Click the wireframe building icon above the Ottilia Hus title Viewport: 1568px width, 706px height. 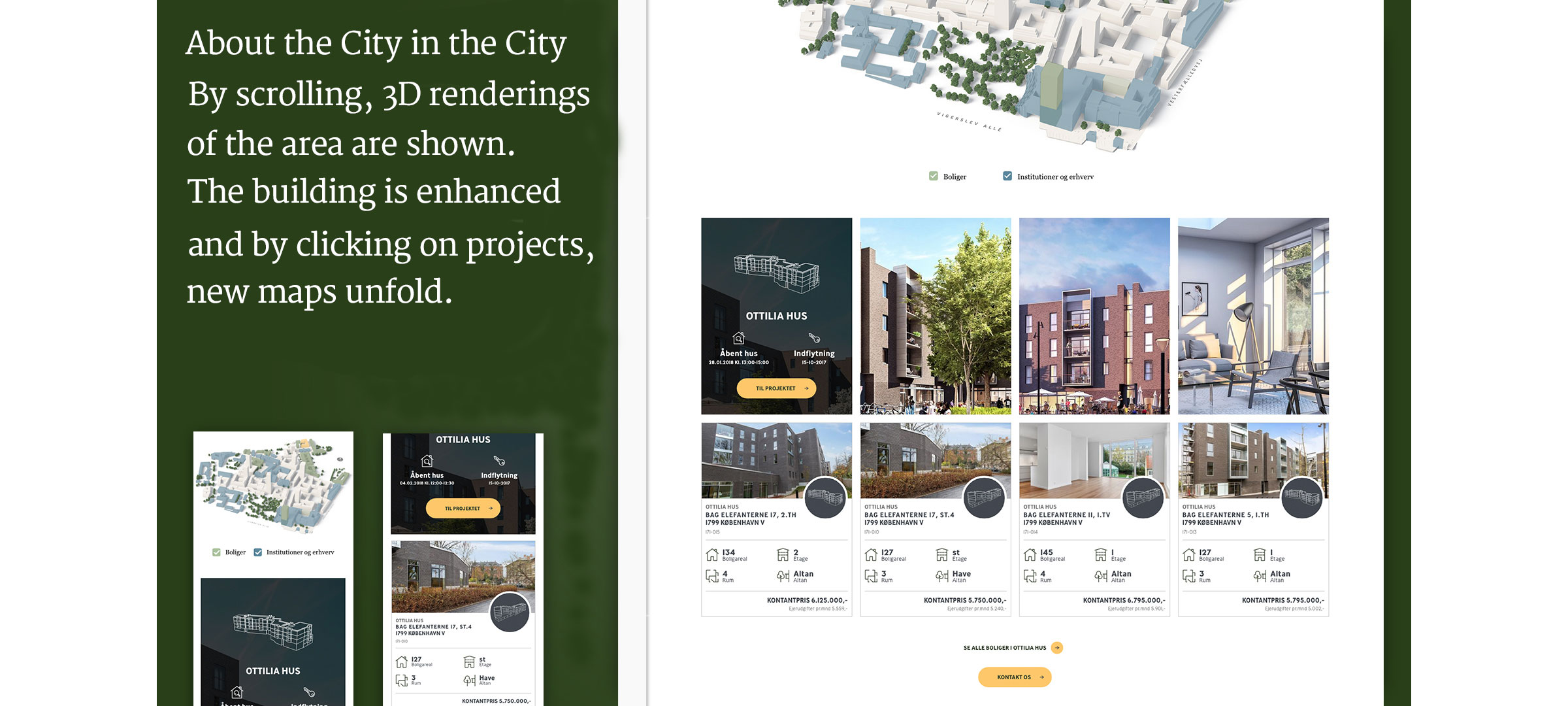776,273
